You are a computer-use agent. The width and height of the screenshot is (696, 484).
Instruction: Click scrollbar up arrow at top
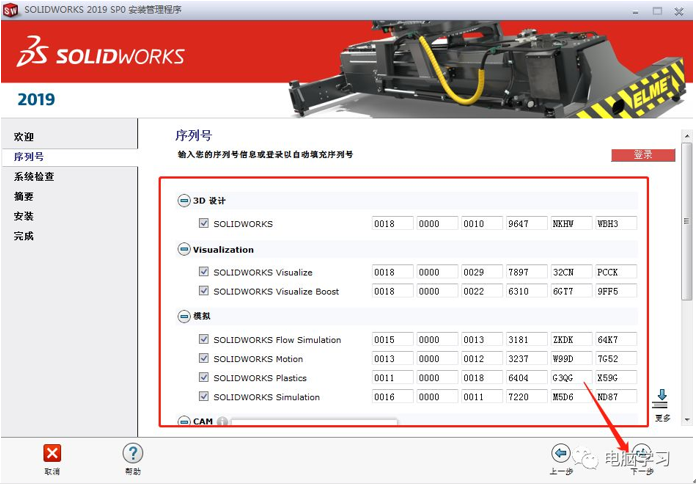(x=687, y=136)
